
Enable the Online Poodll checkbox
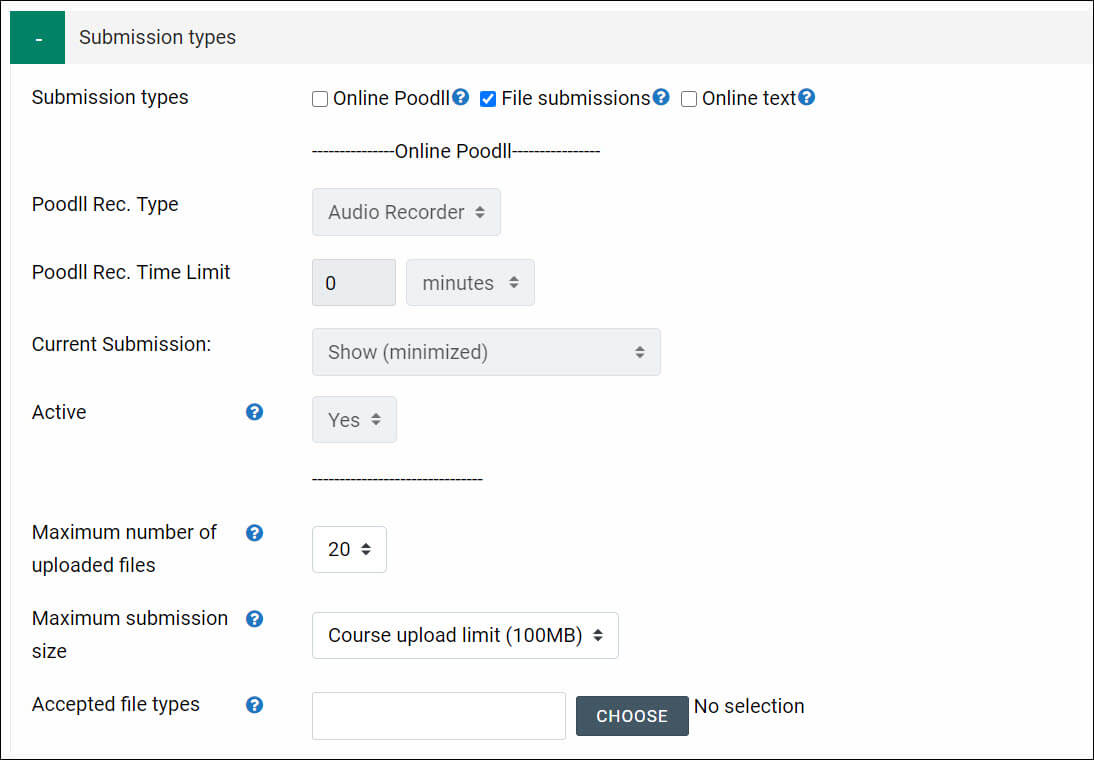[320, 99]
